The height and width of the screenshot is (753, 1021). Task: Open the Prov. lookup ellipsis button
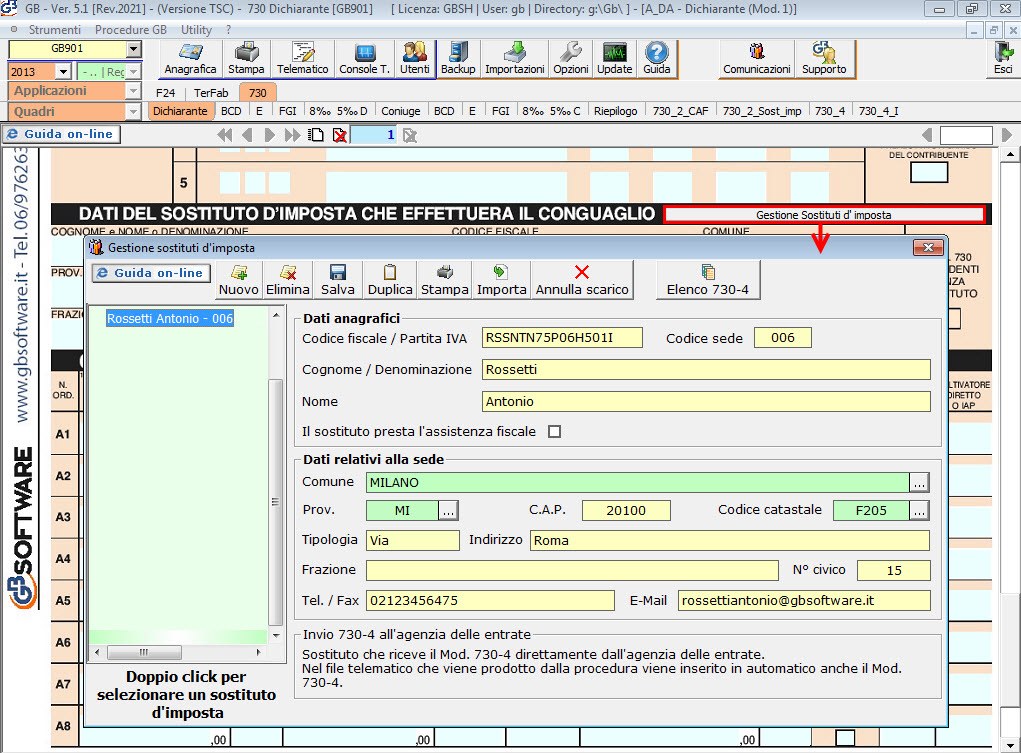coord(448,511)
